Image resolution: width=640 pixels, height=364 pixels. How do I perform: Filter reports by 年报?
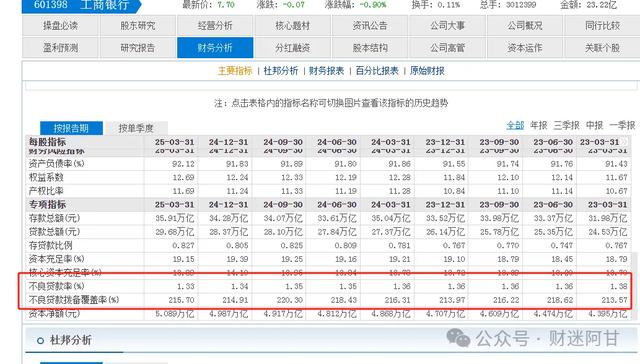(539, 126)
